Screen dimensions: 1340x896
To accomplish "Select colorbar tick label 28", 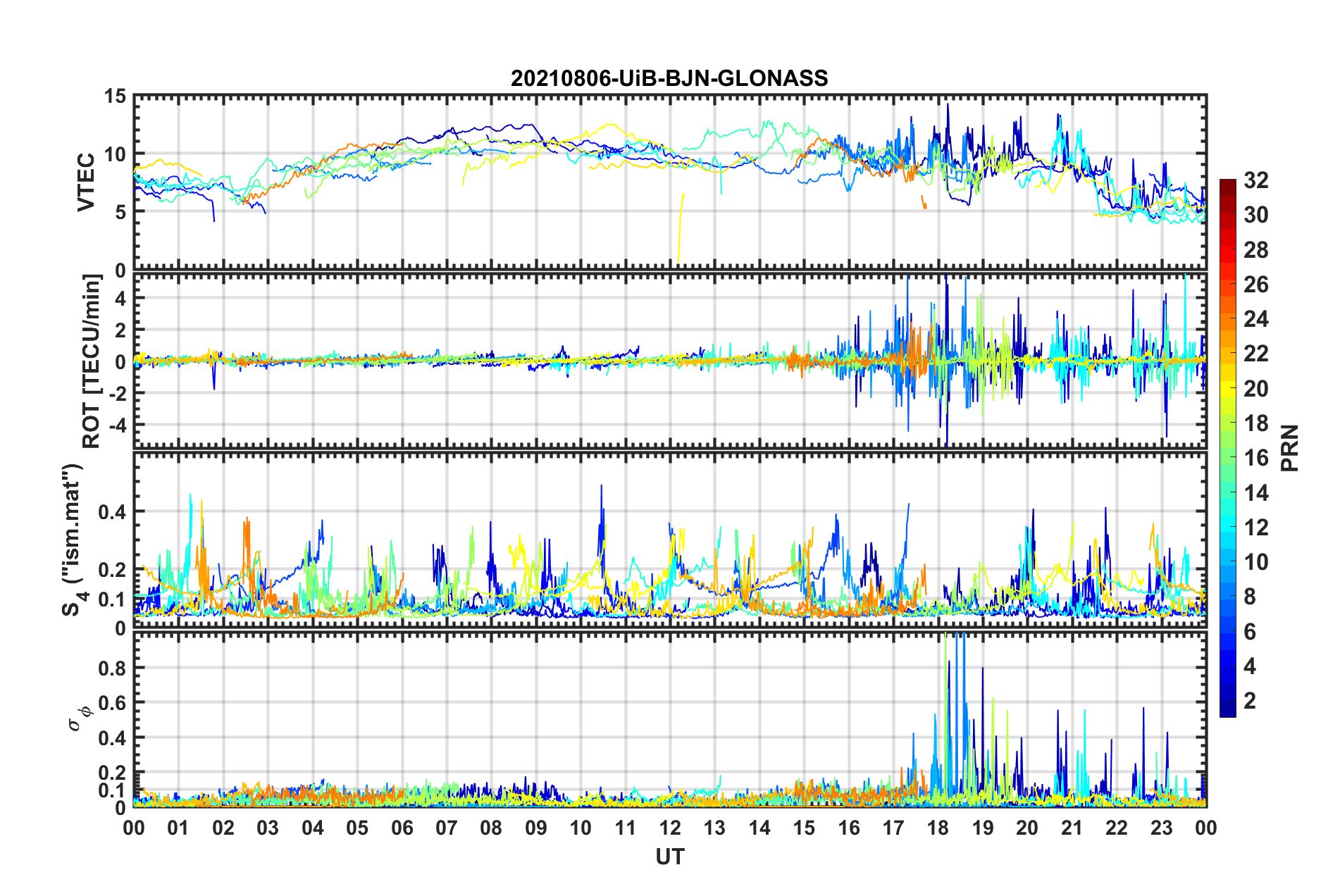I will pyautogui.click(x=1255, y=250).
